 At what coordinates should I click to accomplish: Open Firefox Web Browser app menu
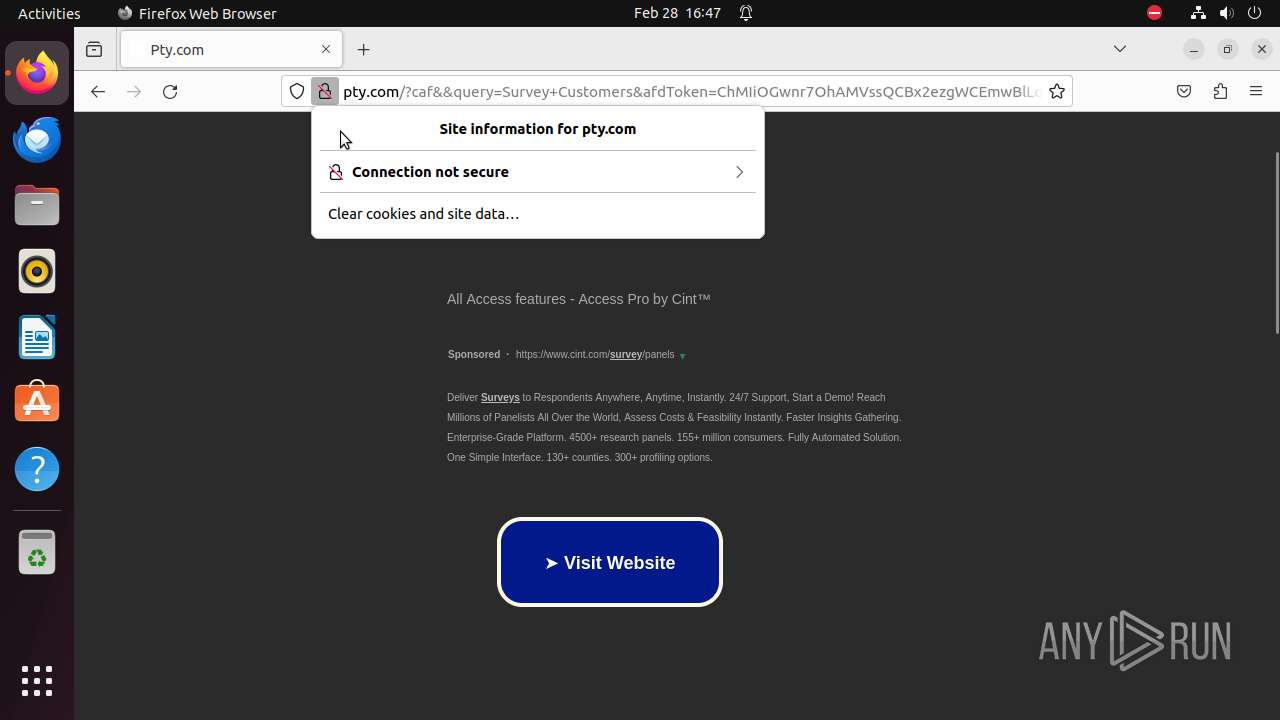click(x=197, y=13)
